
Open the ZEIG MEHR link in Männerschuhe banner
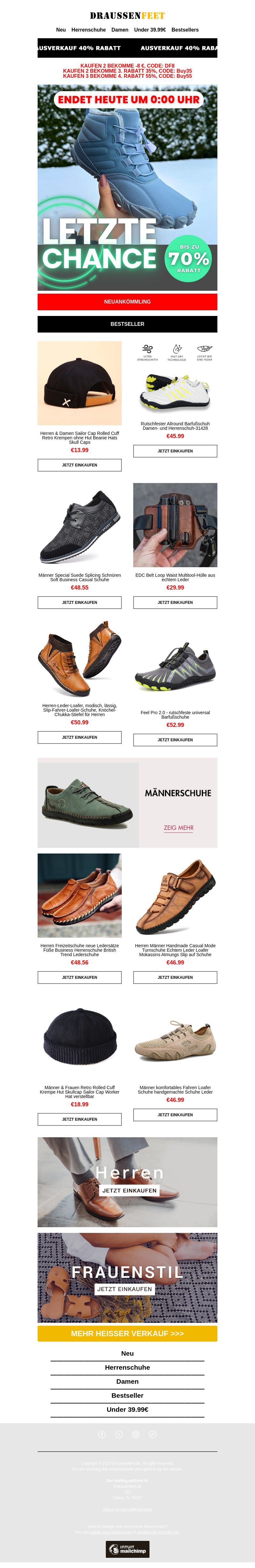pyautogui.click(x=178, y=827)
